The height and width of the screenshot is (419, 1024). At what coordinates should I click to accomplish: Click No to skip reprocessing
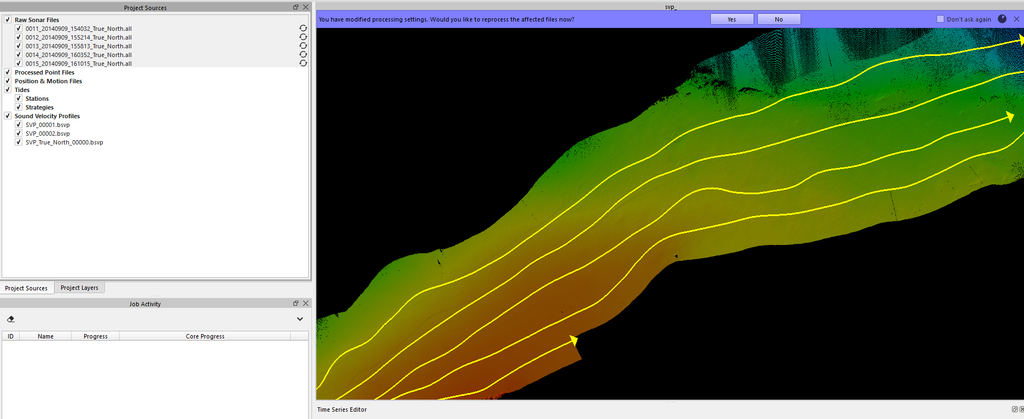point(779,19)
